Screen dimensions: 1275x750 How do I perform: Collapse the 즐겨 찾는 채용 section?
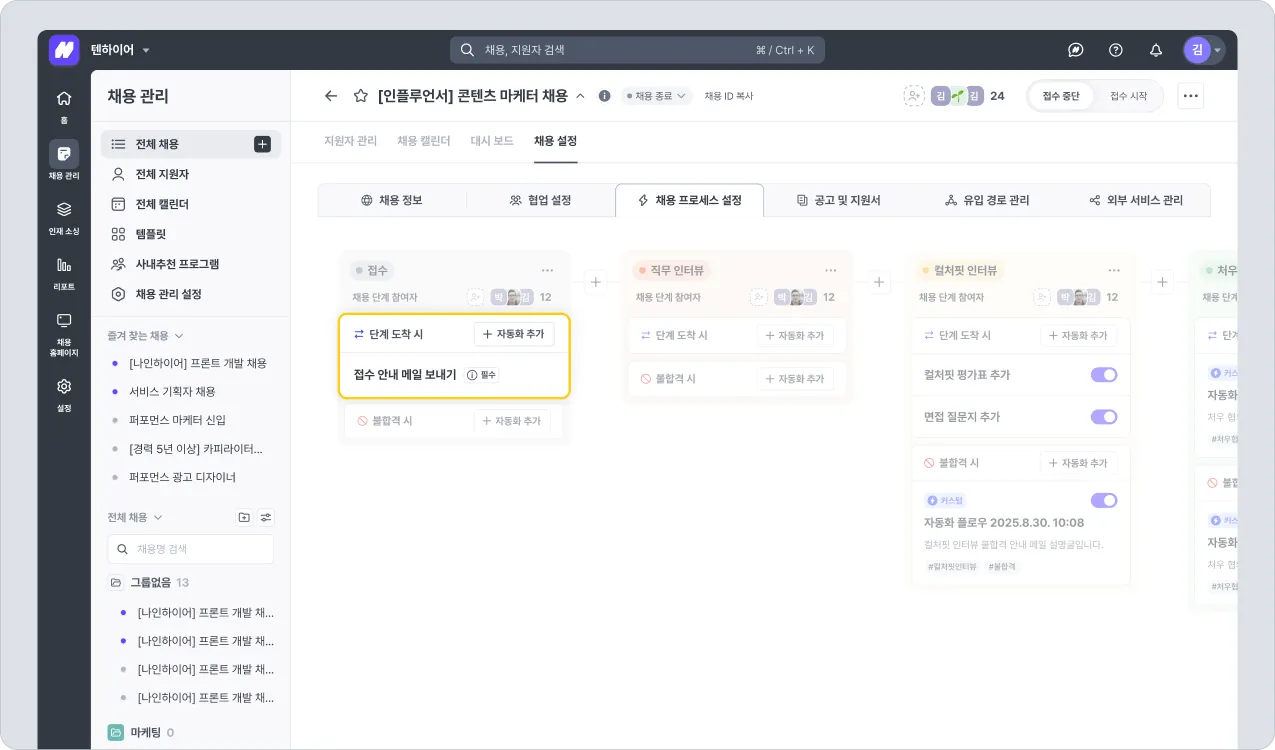tap(179, 335)
